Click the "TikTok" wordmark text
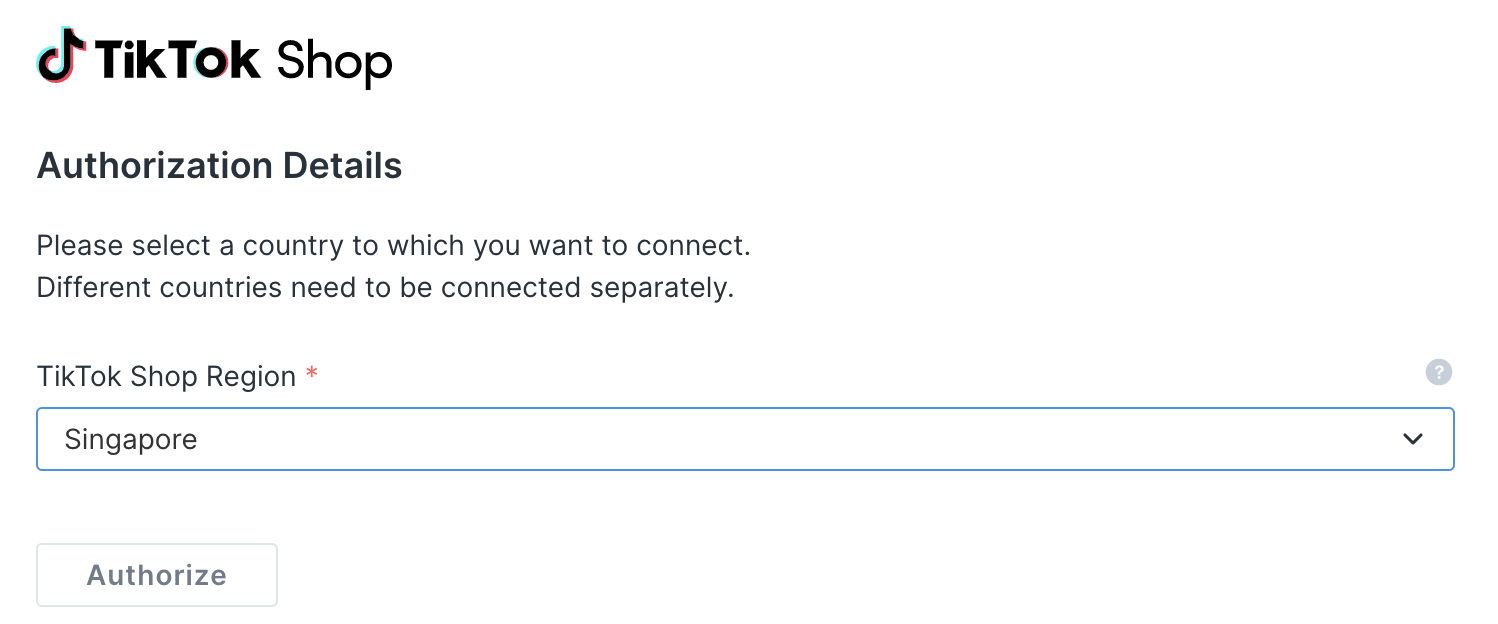This screenshot has height=624, width=1498. pyautogui.click(x=177, y=60)
